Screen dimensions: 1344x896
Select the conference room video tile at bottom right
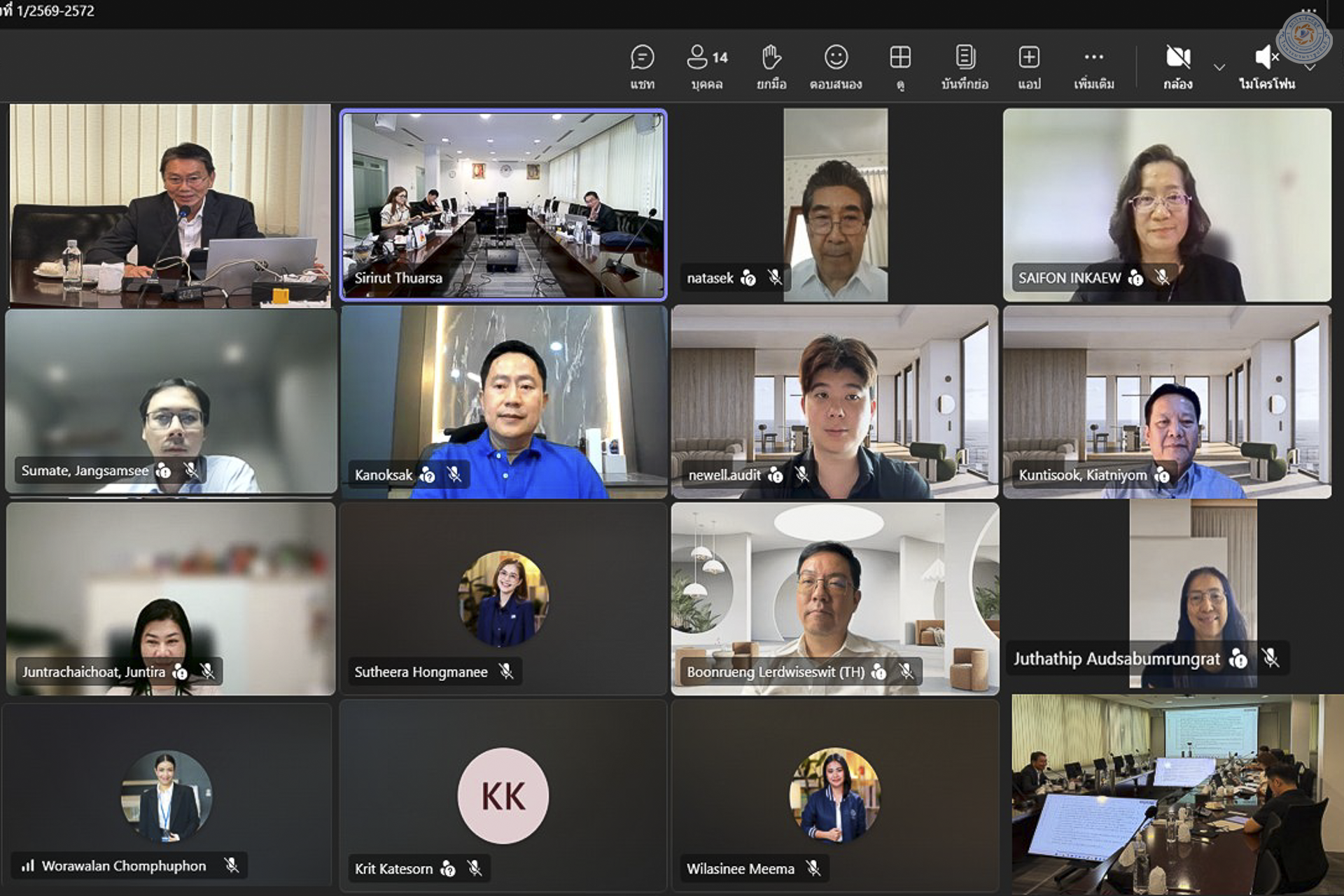click(x=1177, y=794)
